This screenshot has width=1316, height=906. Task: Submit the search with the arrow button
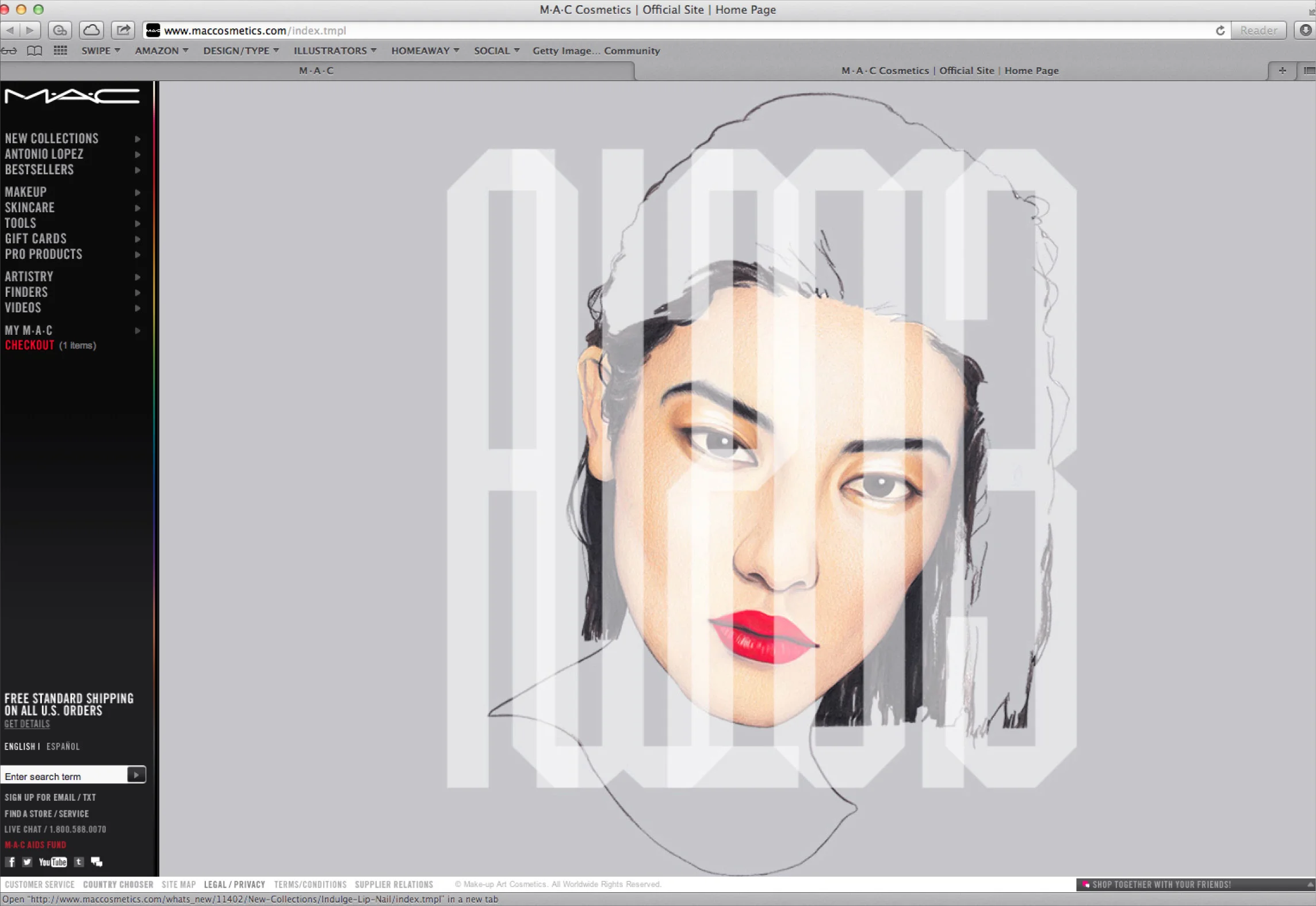click(x=136, y=775)
